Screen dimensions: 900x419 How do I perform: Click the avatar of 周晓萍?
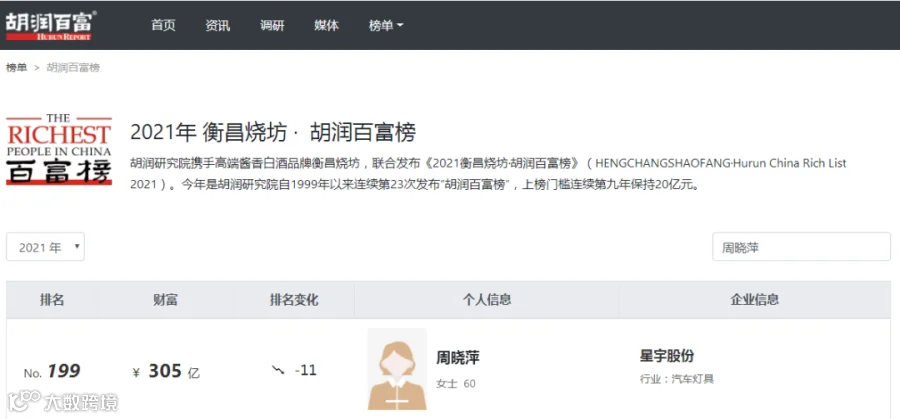coord(397,369)
